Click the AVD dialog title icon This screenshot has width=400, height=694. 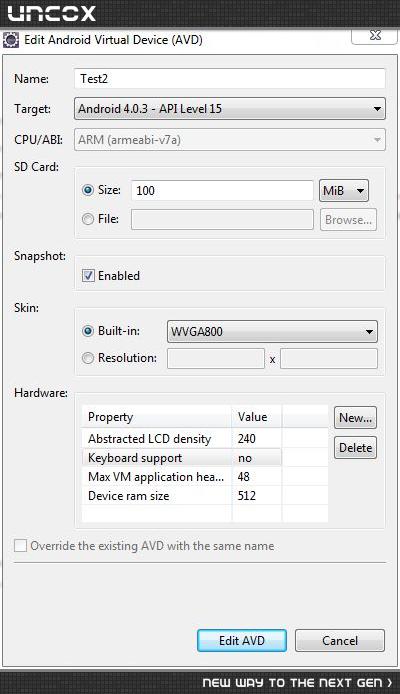11,40
